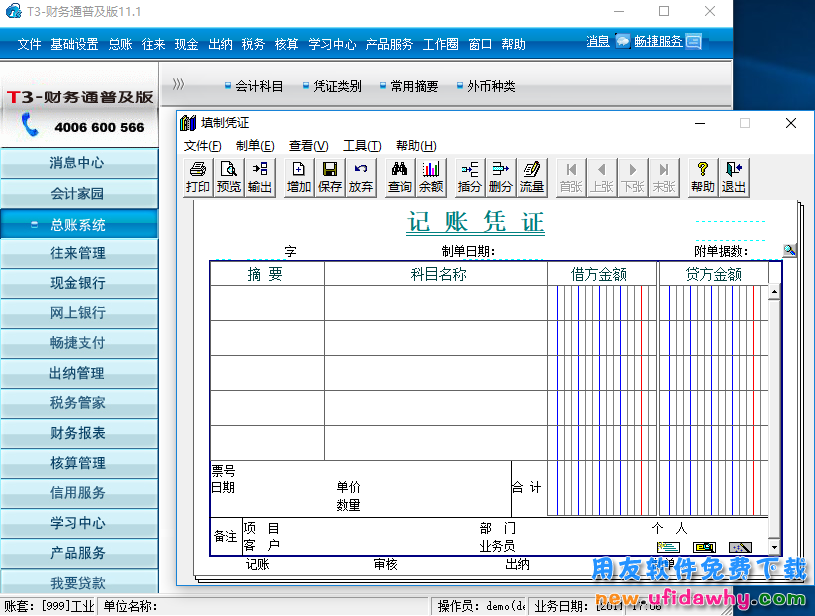This screenshot has height=616, width=815.
Task: Open 会计科目 shortcut link
Action: [x=255, y=87]
